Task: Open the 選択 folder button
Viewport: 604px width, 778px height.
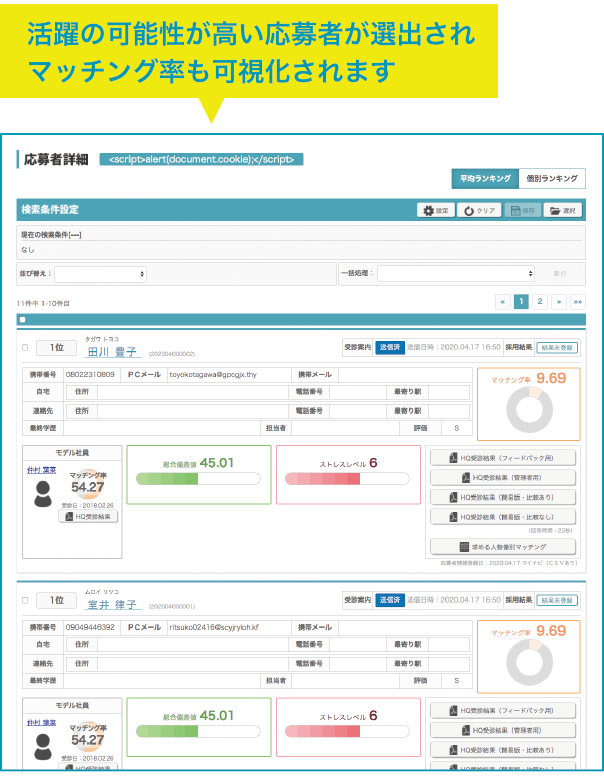Action: (562, 210)
